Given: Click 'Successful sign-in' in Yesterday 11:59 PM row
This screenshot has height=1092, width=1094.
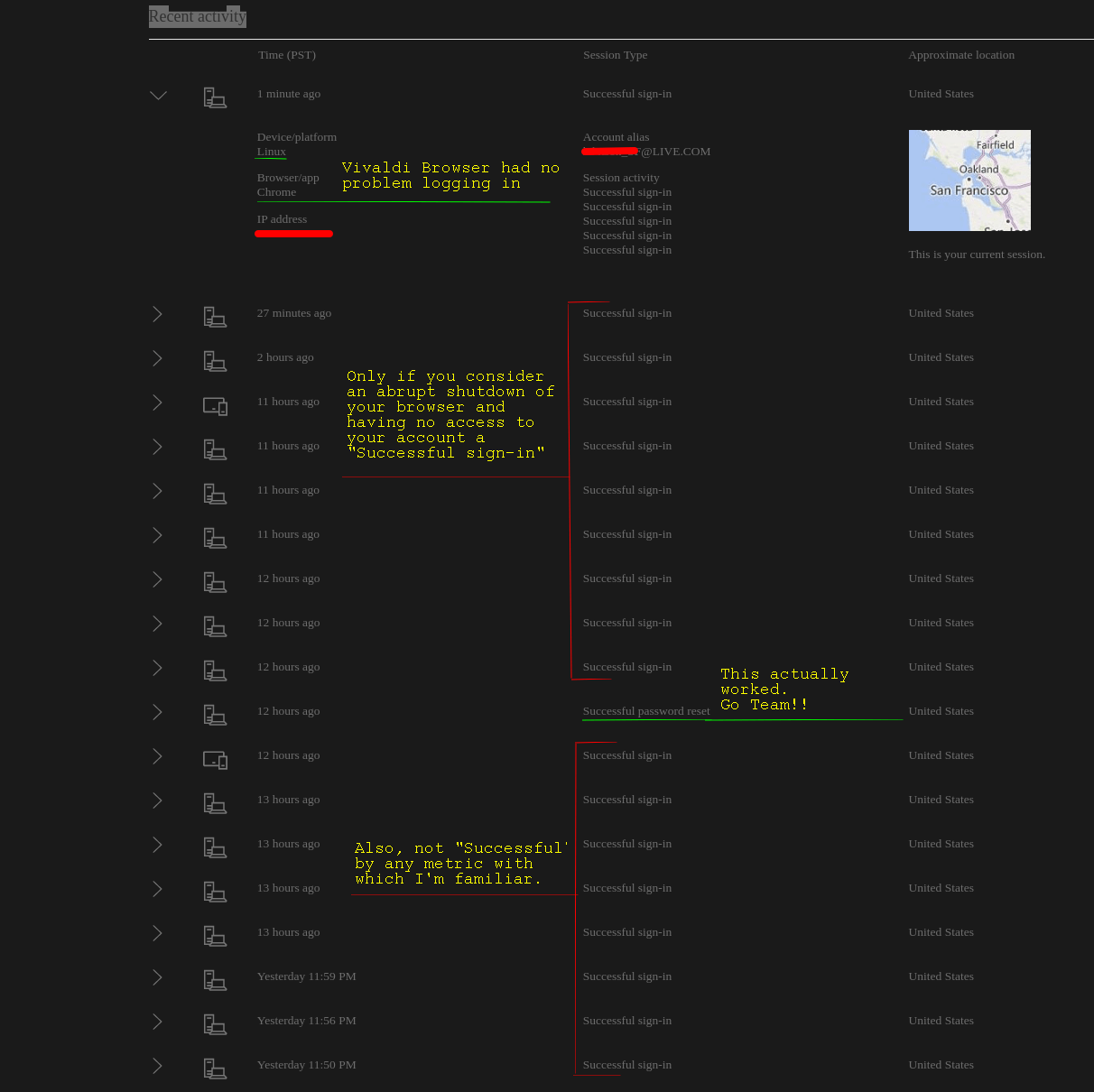Looking at the screenshot, I should pyautogui.click(x=627, y=976).
